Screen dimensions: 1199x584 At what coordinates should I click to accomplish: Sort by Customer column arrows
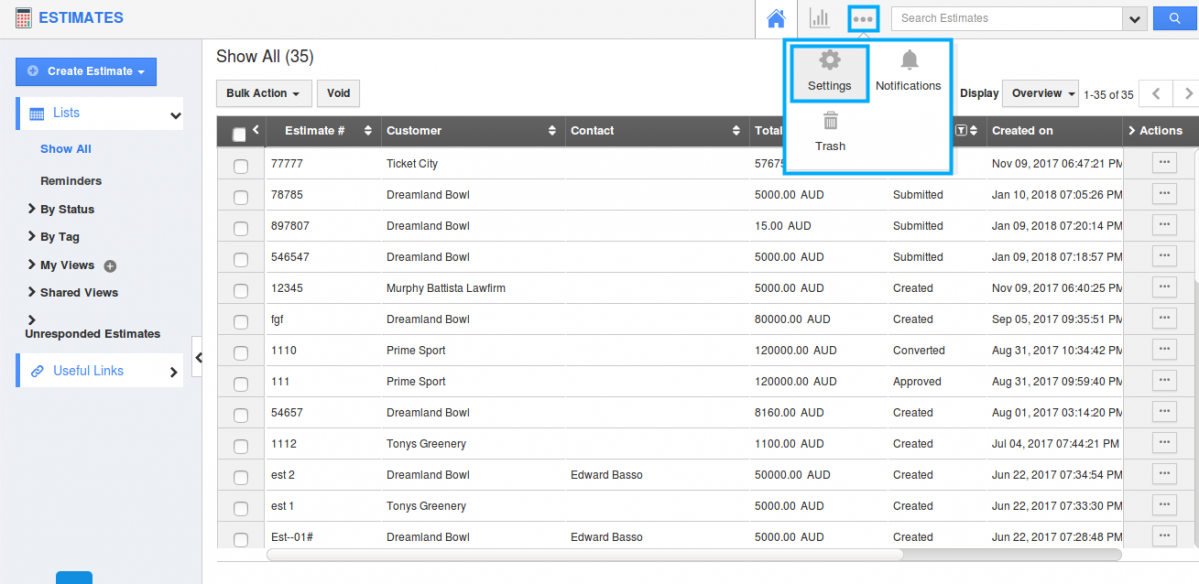(x=552, y=131)
